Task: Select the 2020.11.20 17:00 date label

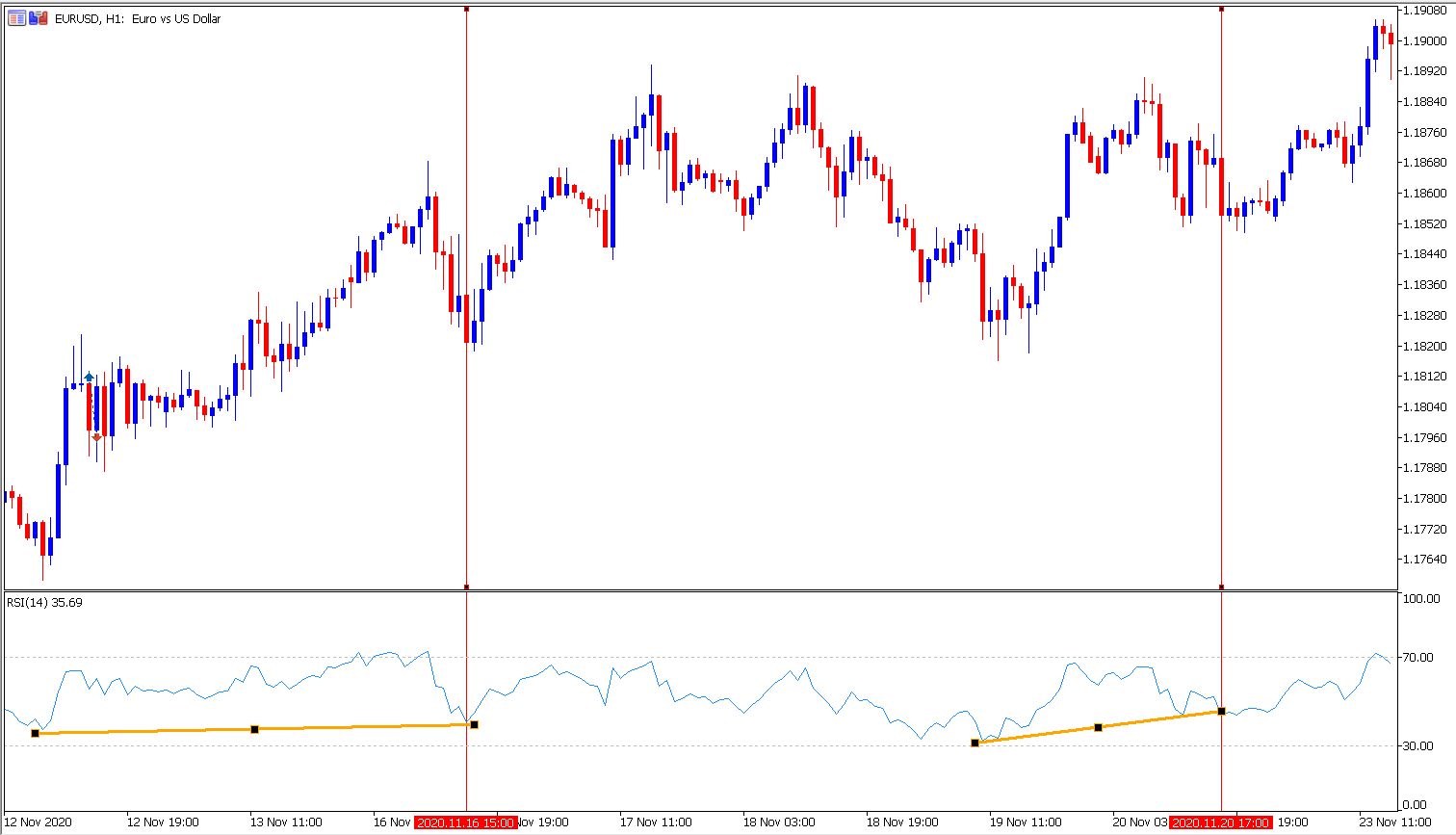Action: pos(1221,822)
